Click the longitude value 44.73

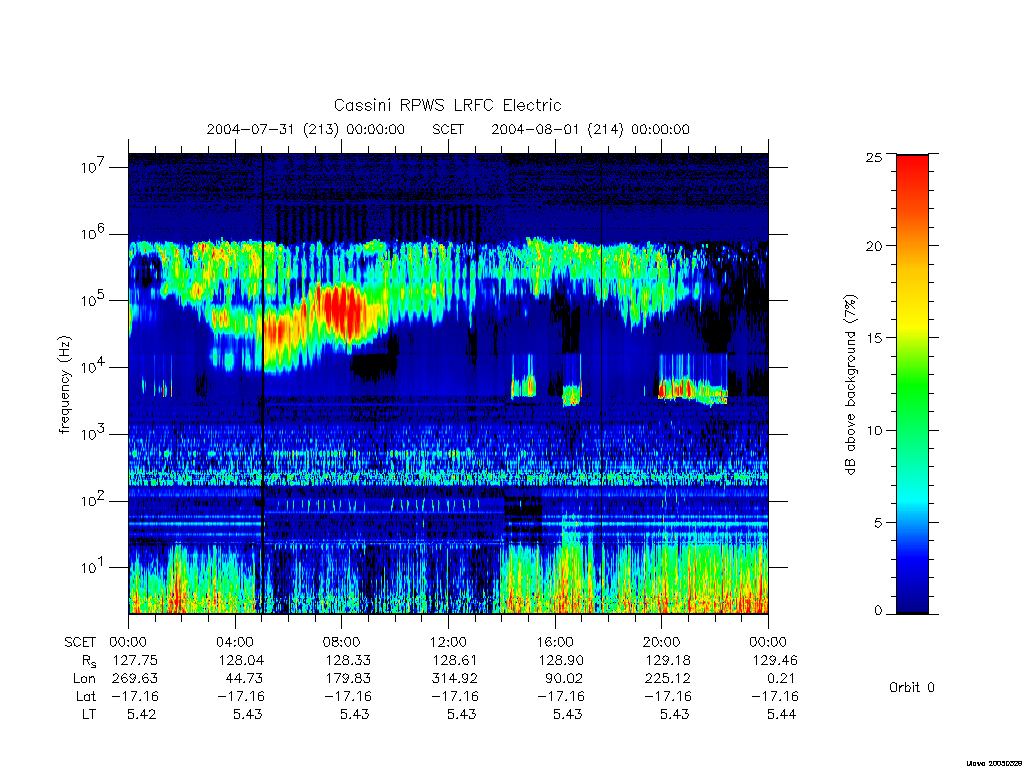246,679
